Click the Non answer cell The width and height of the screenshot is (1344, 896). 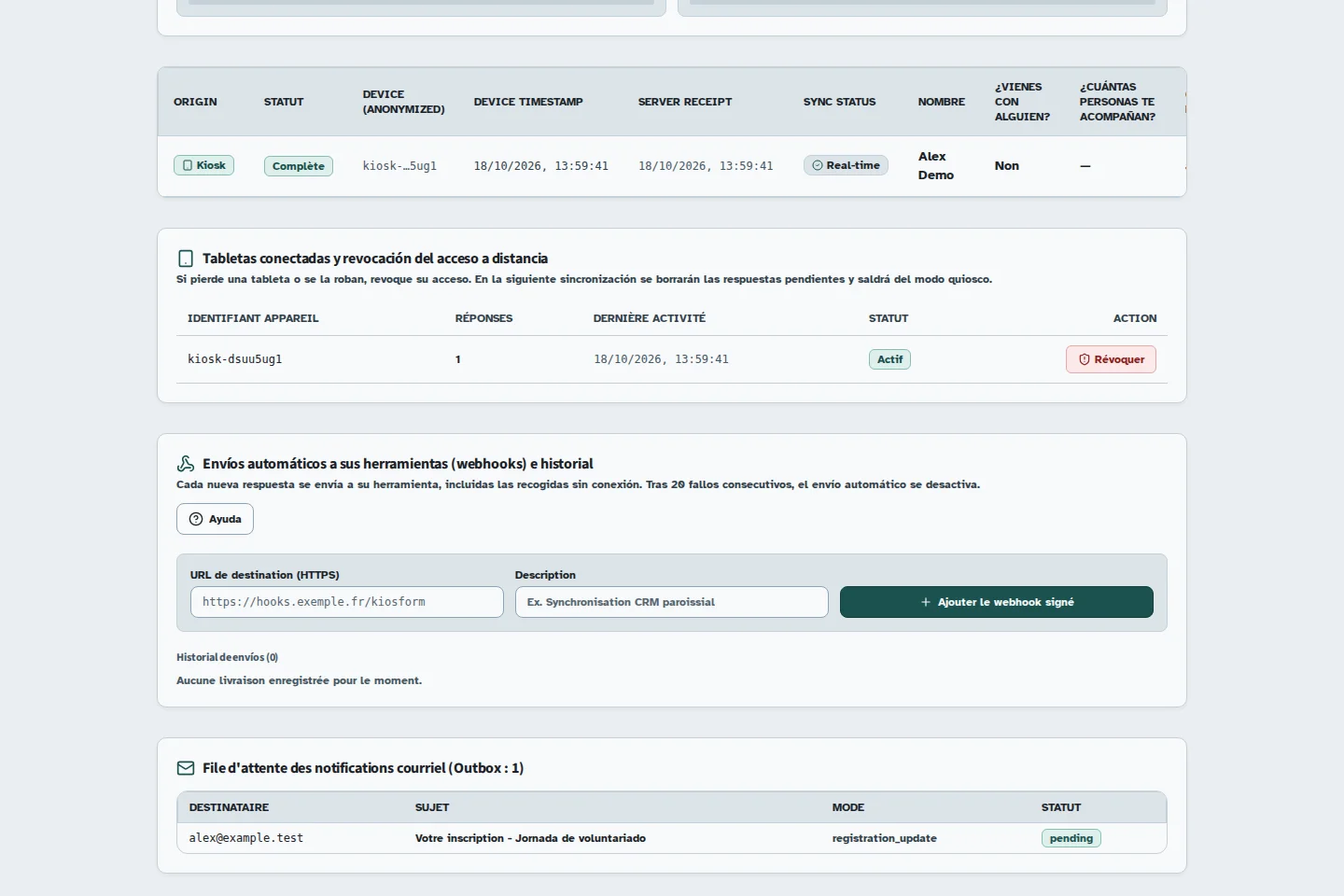coord(1007,166)
